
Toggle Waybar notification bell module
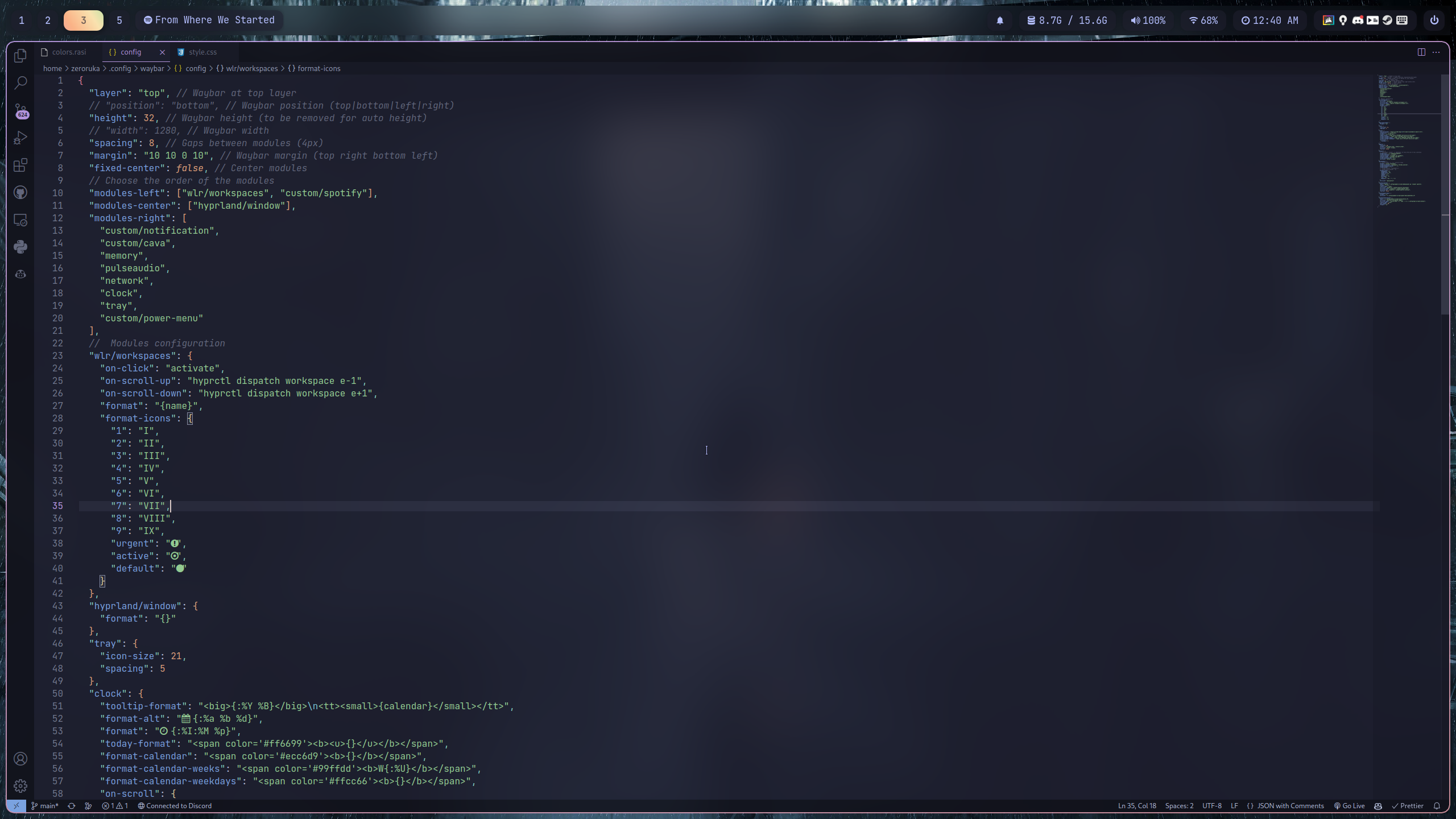point(1000,20)
